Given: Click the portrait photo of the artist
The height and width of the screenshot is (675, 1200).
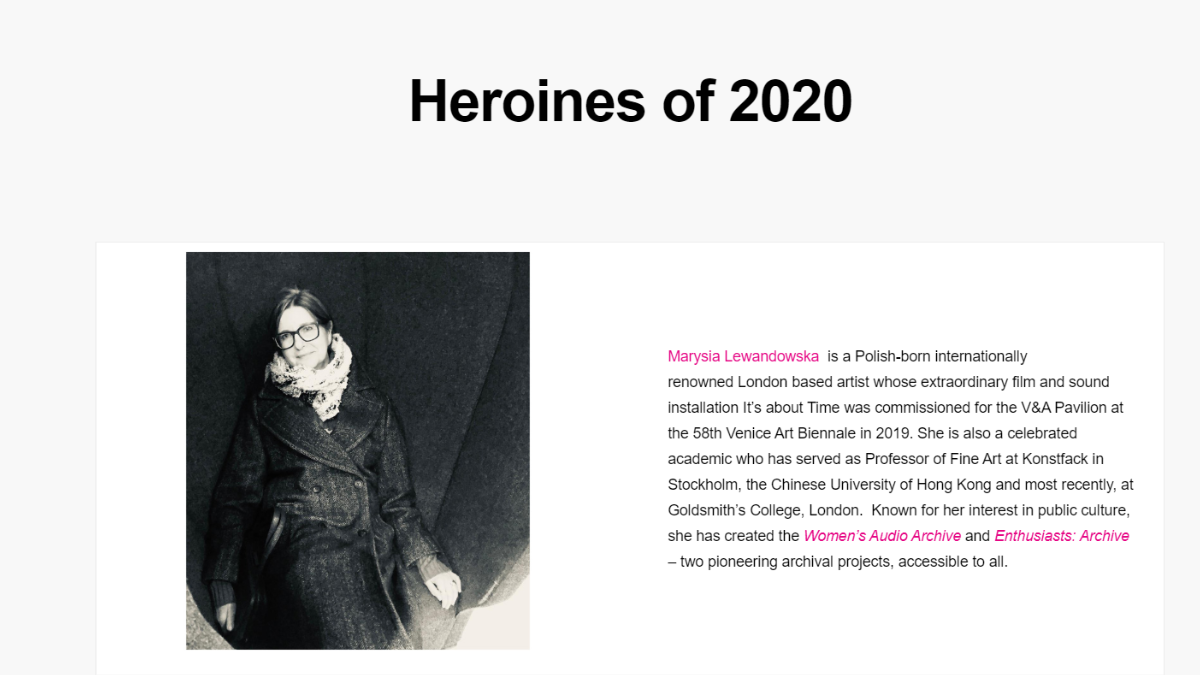Looking at the screenshot, I should point(358,451).
